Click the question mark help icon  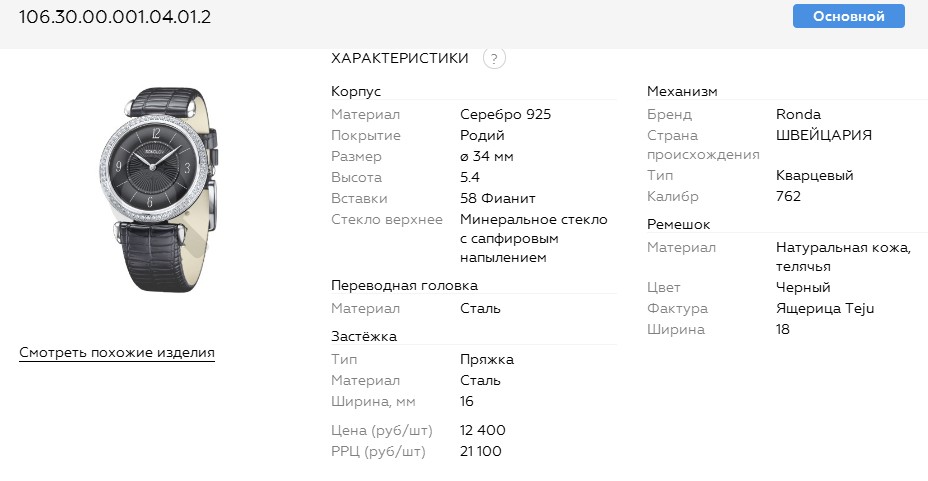494,58
